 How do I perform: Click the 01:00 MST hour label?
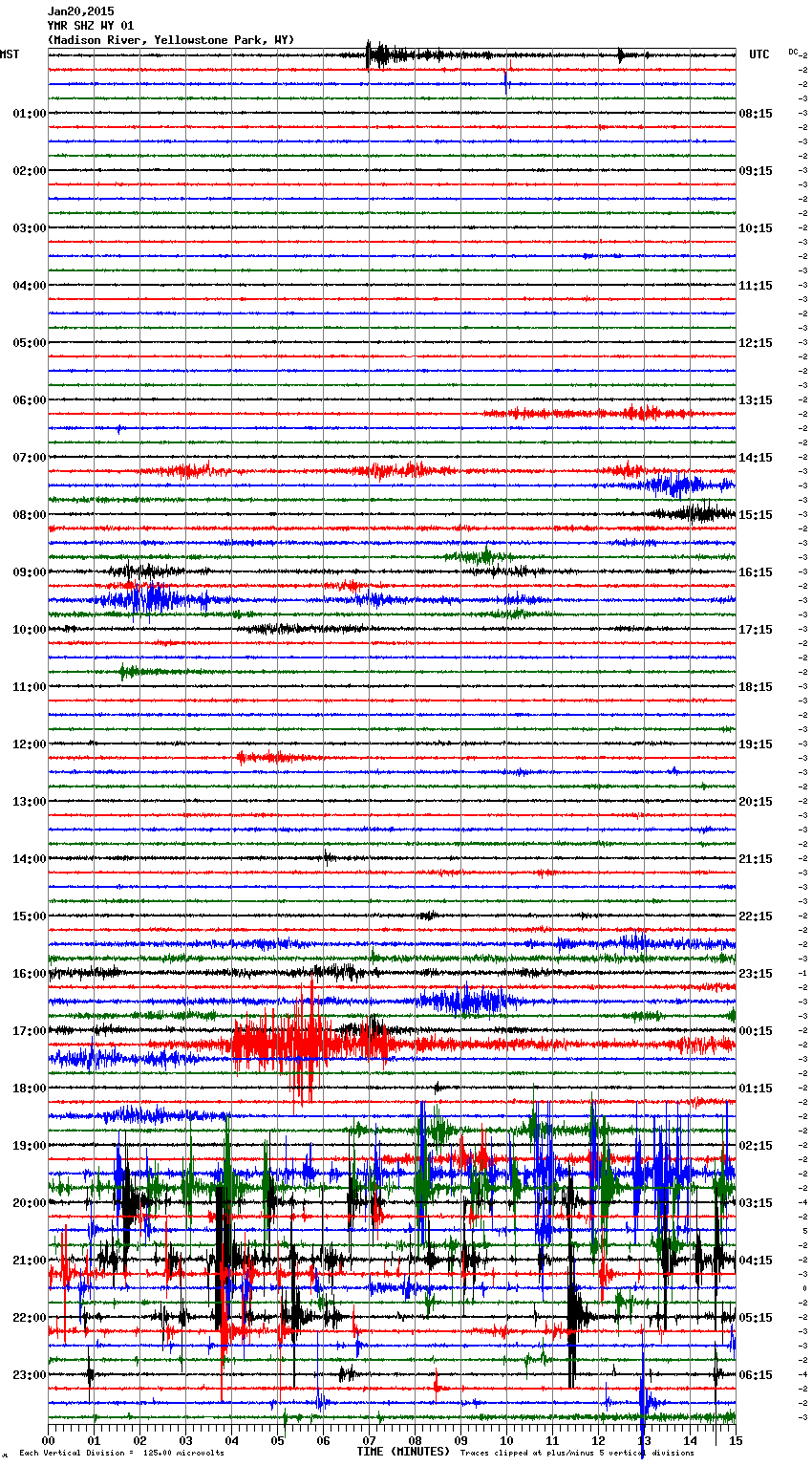pos(30,114)
